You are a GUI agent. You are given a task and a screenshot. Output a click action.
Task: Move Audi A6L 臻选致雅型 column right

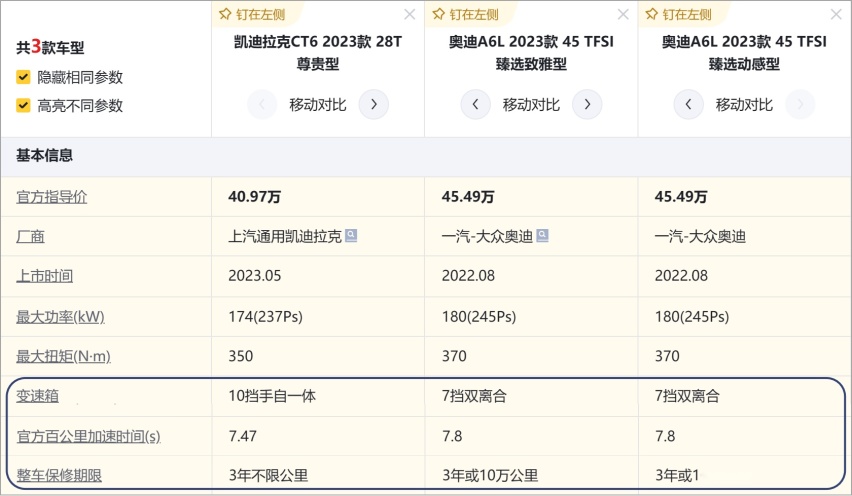tap(587, 104)
